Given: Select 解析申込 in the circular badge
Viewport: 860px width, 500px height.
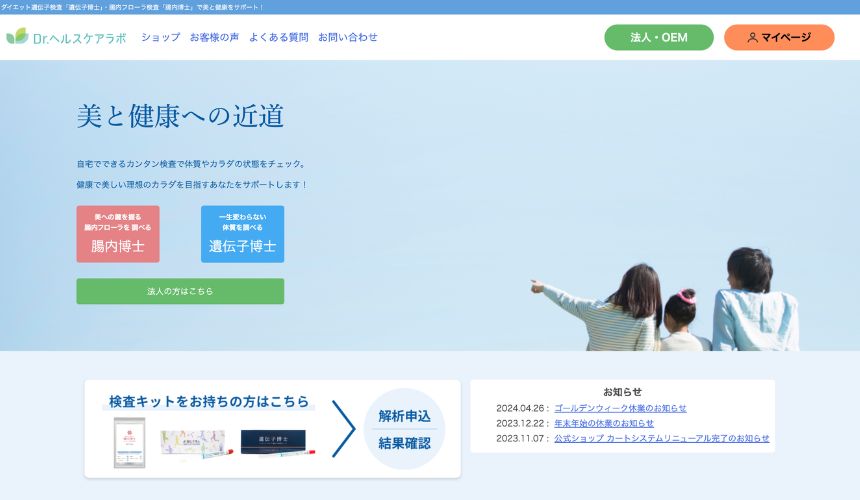Looking at the screenshot, I should pyautogui.click(x=404, y=416).
